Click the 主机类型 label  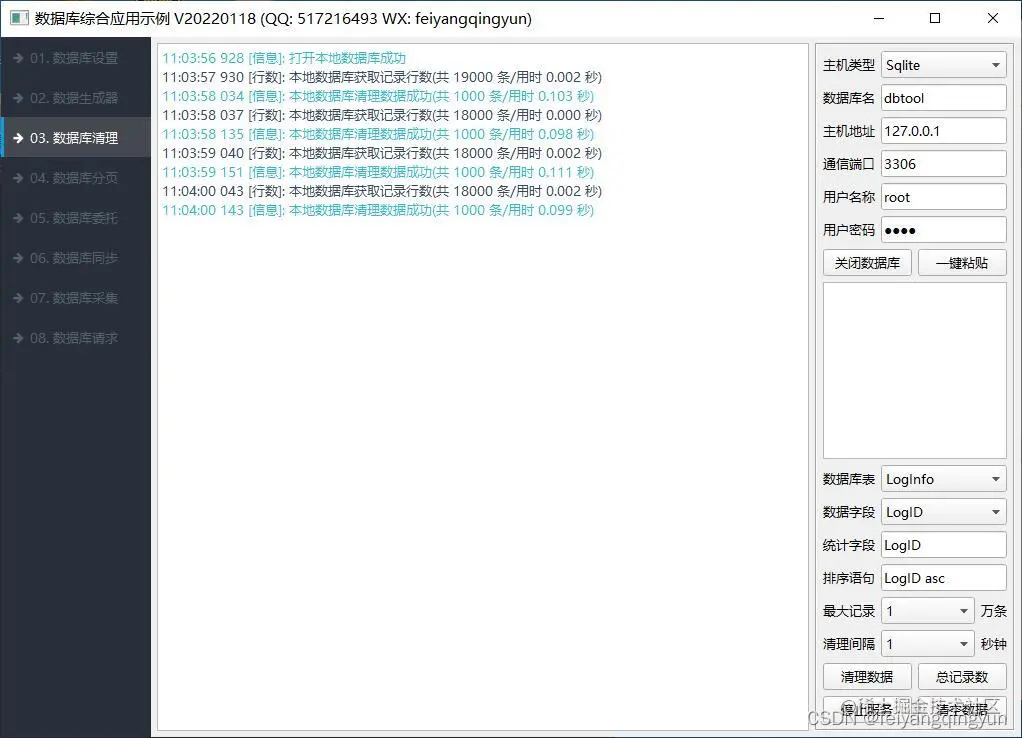tap(849, 65)
